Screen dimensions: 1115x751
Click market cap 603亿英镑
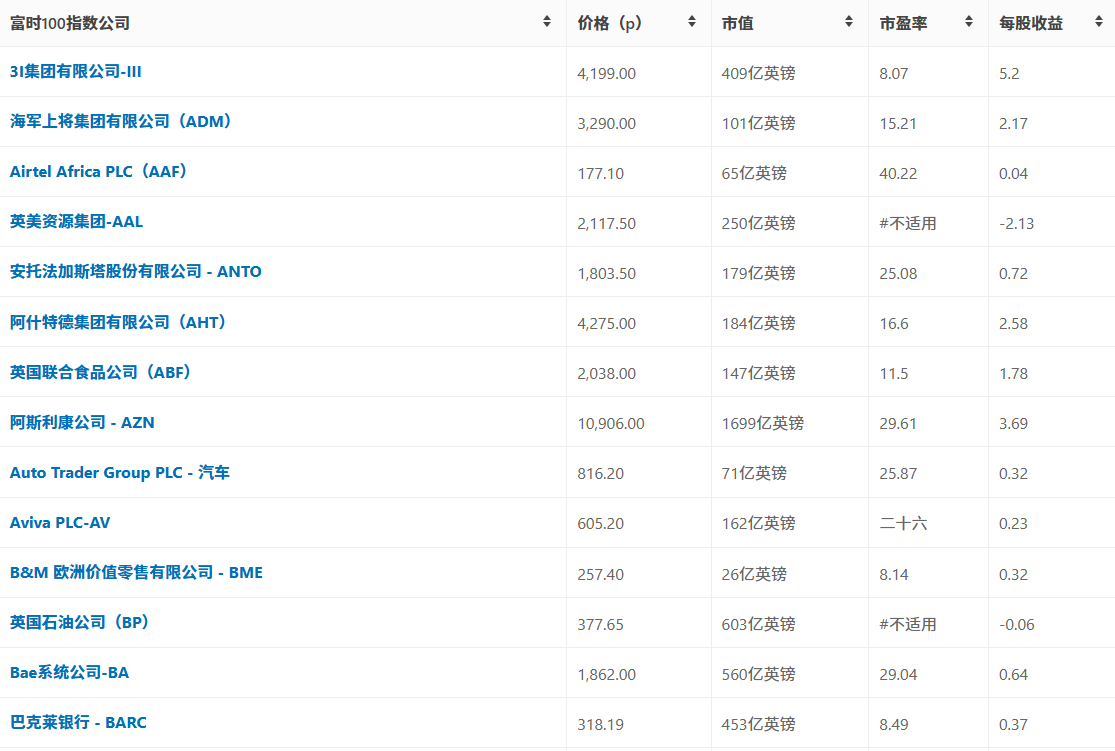(758, 624)
